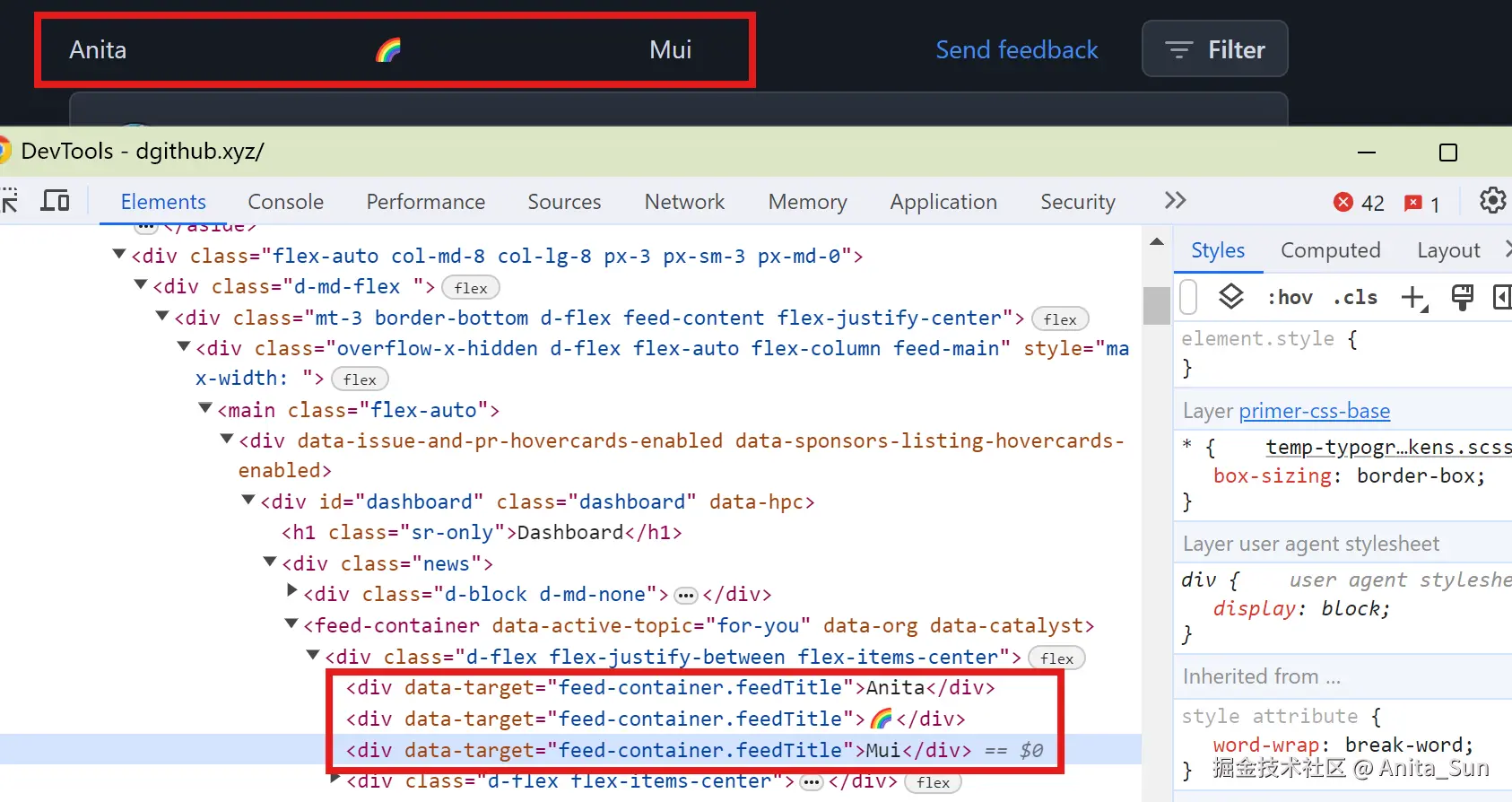Click the red error count badge 42
The height and width of the screenshot is (802, 1512).
(x=1359, y=203)
